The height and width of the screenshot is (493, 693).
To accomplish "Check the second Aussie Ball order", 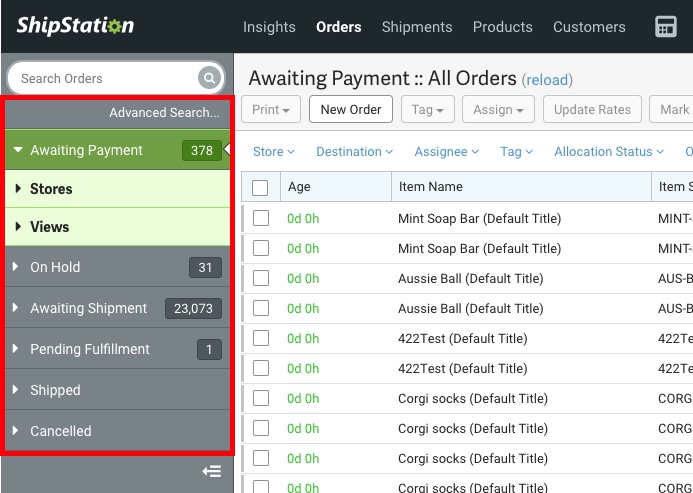I will (261, 308).
